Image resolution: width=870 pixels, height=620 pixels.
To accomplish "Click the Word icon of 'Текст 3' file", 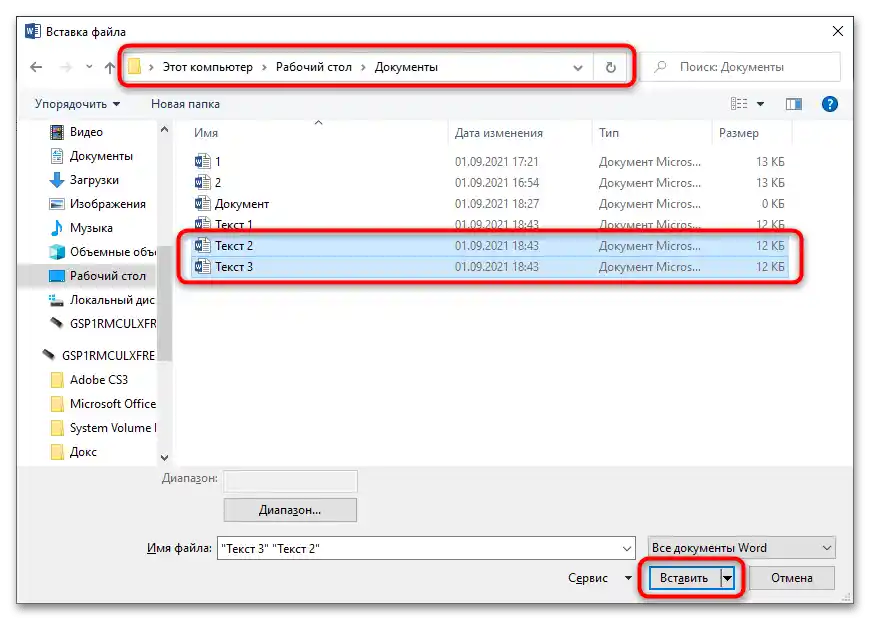I will (x=203, y=266).
